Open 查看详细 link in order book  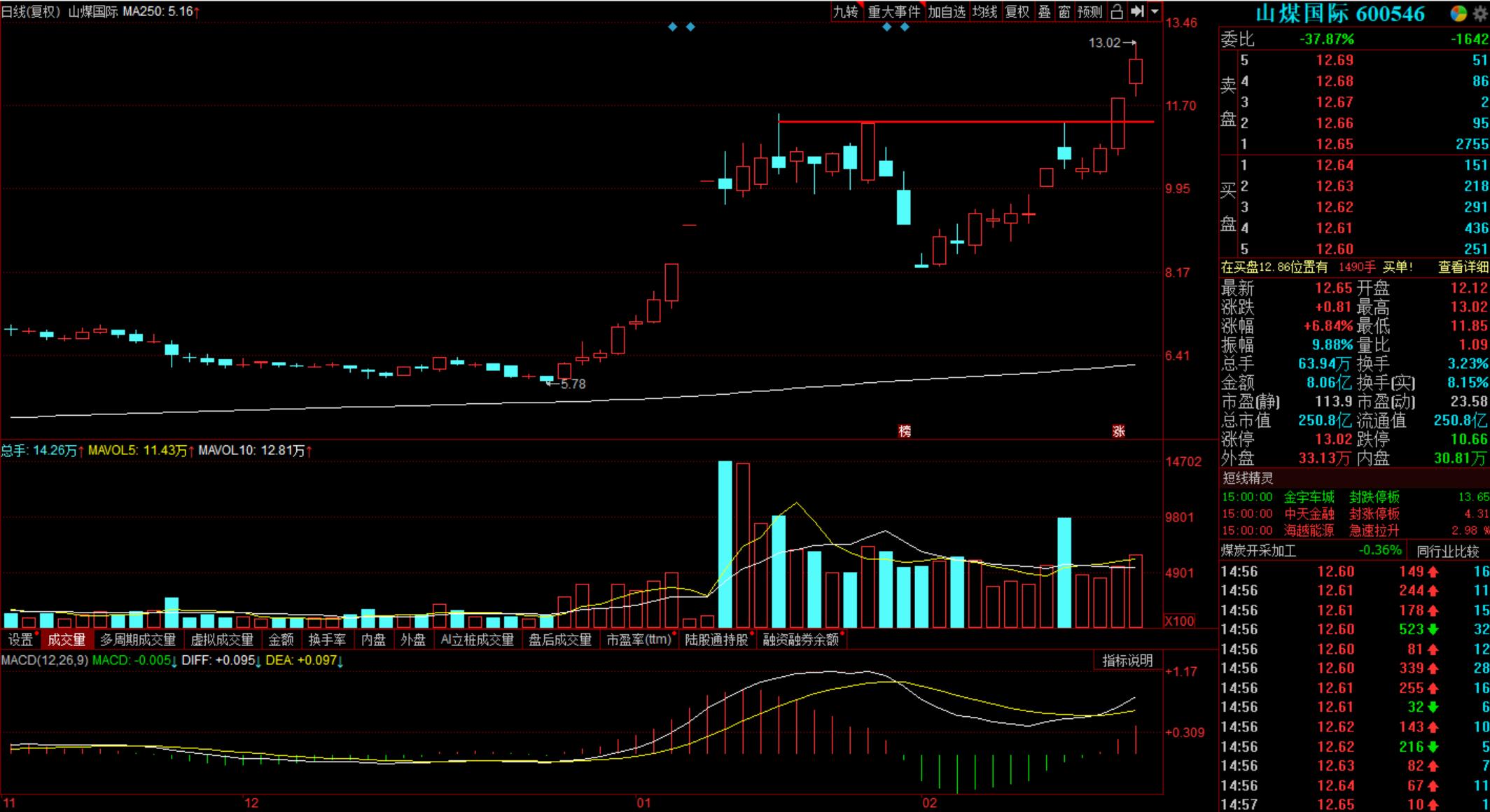pyautogui.click(x=1463, y=267)
